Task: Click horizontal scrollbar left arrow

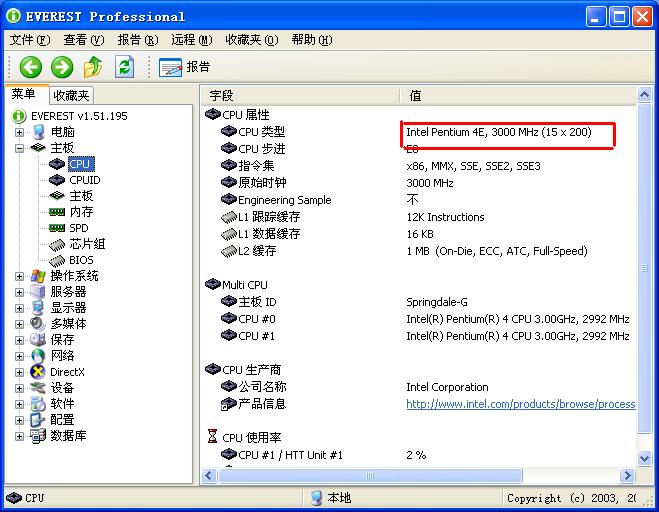Action: pyautogui.click(x=209, y=475)
